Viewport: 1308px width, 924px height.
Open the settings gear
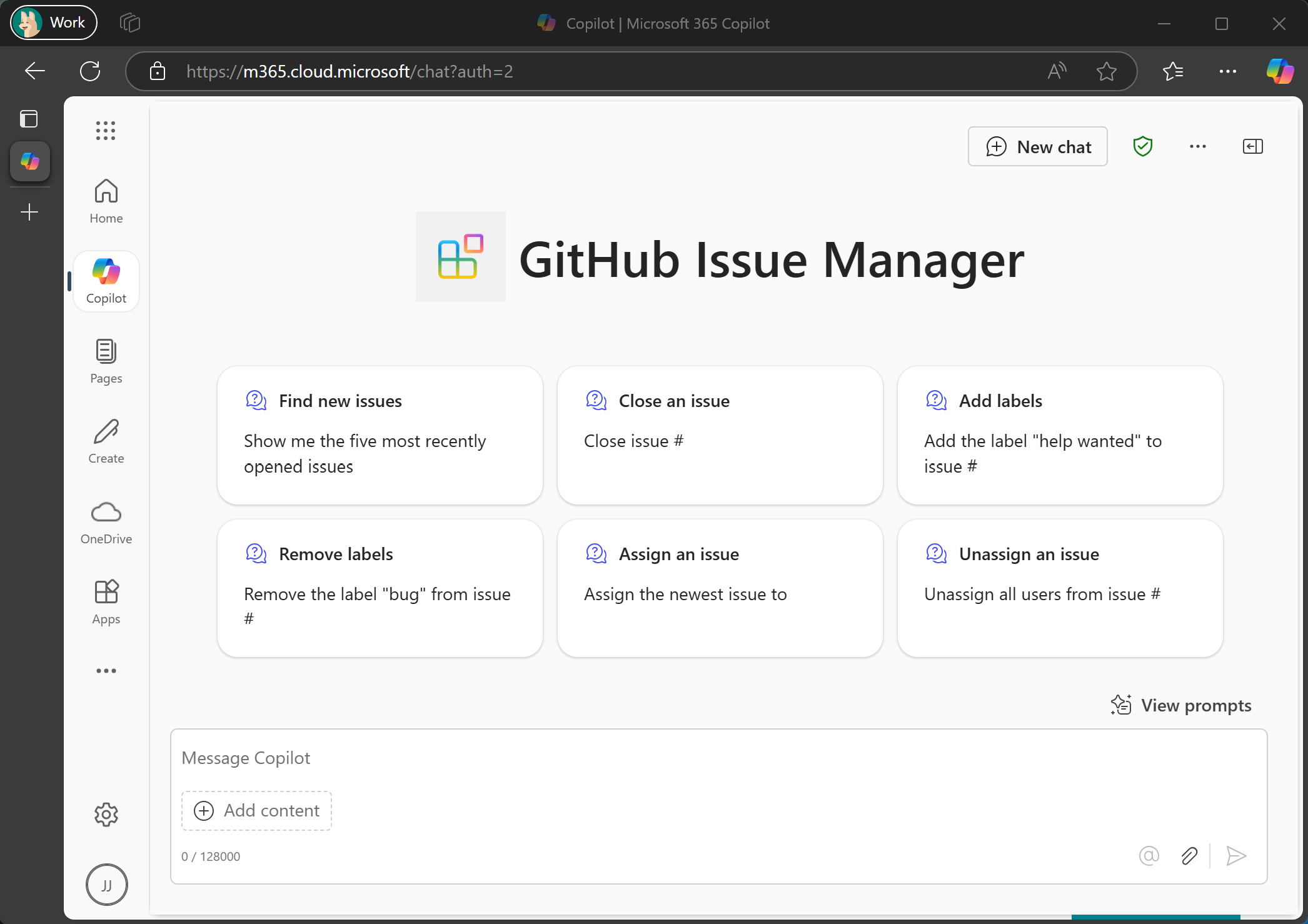click(x=106, y=815)
